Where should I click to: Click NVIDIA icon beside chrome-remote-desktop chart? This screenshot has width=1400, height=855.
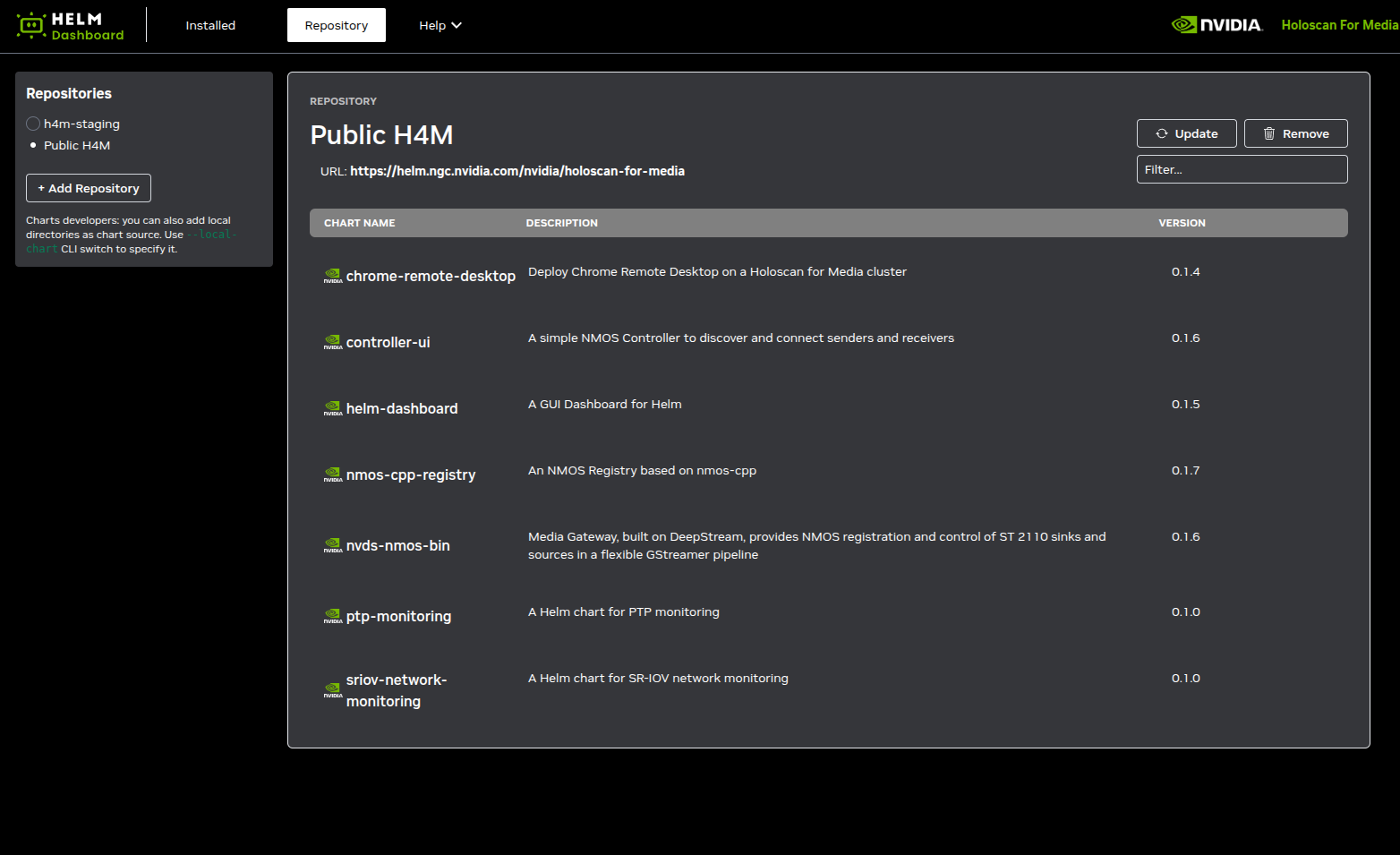[x=333, y=276]
